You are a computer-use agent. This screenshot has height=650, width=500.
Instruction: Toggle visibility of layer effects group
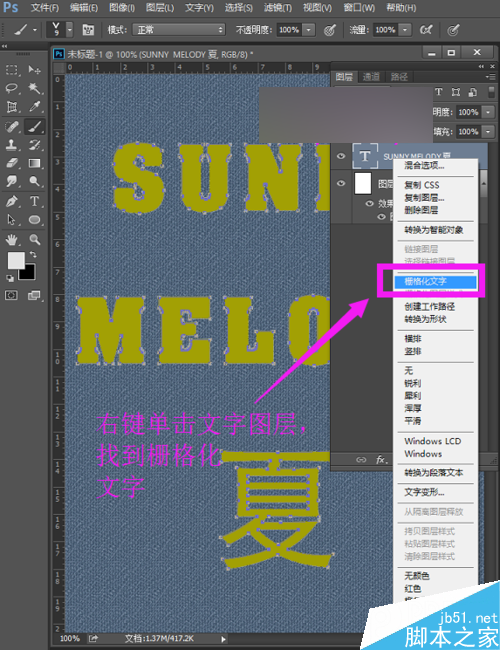pos(369,203)
